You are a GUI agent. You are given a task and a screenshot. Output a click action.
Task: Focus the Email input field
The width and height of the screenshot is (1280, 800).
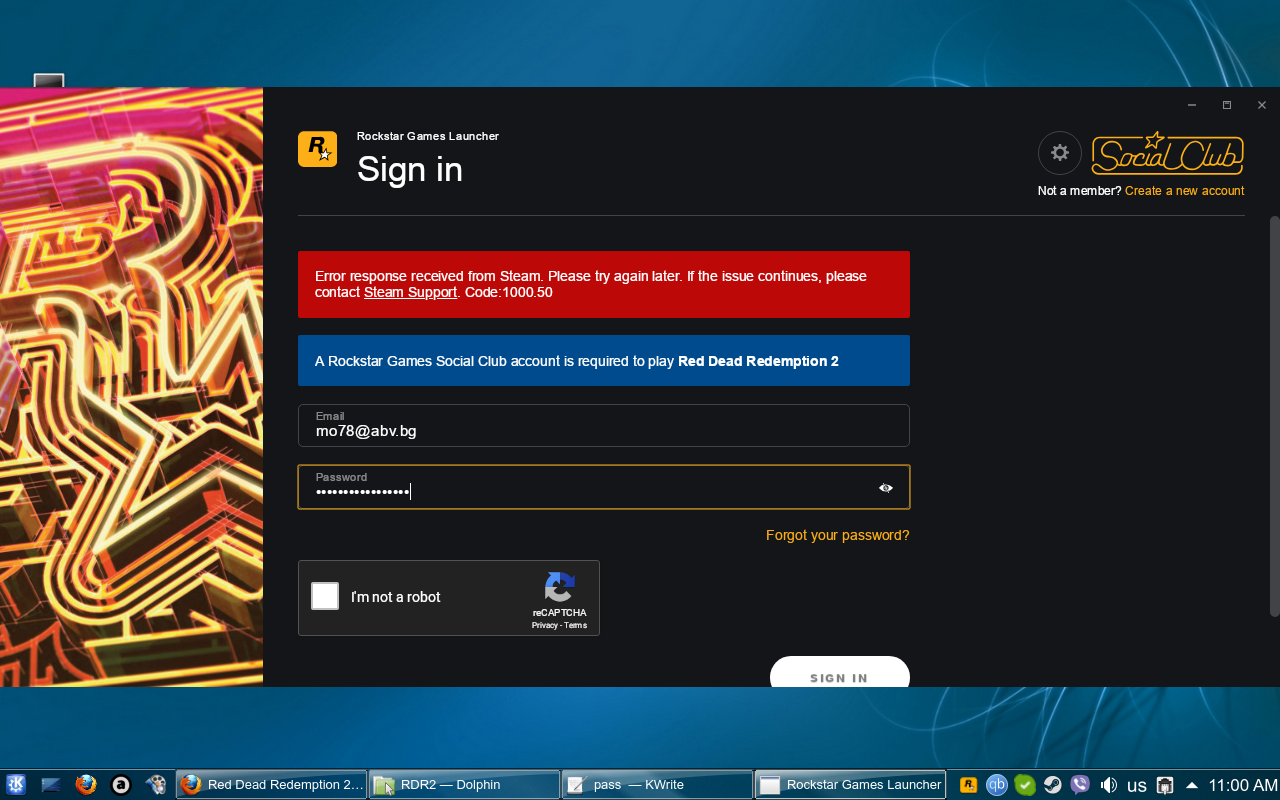click(x=604, y=425)
